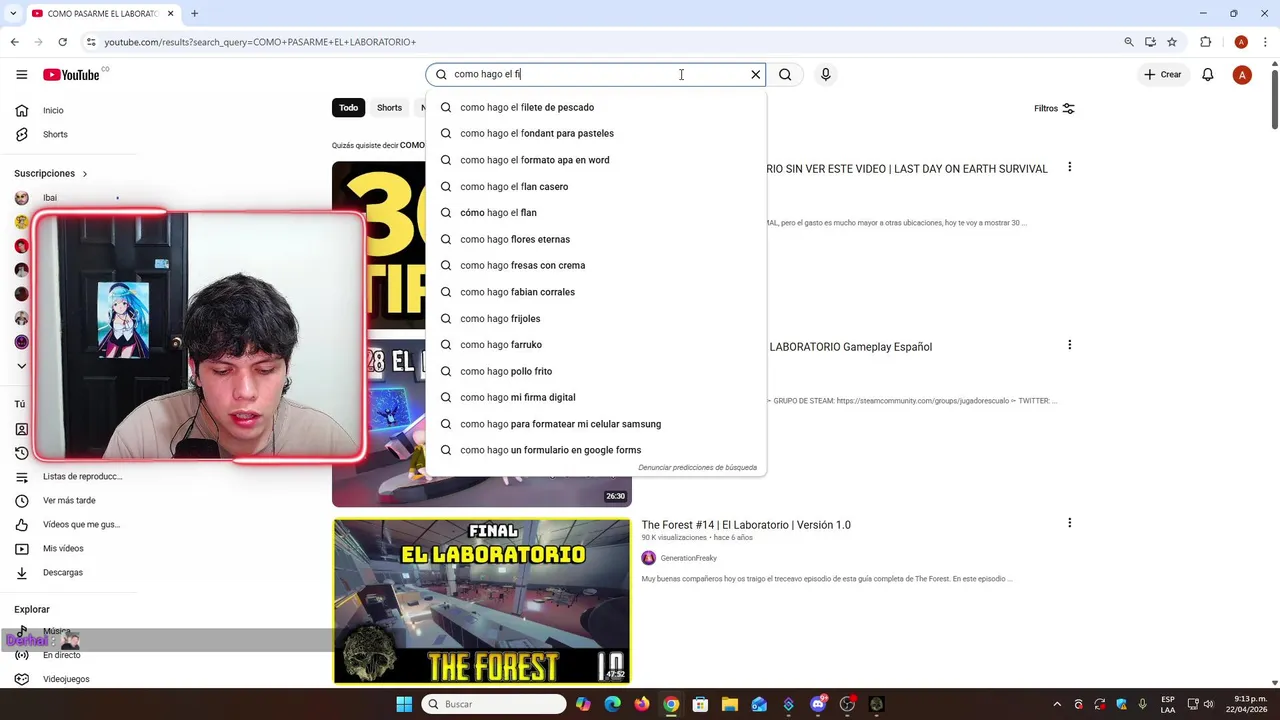Open the Windows Start menu
This screenshot has height=720, width=1280.
(404, 704)
